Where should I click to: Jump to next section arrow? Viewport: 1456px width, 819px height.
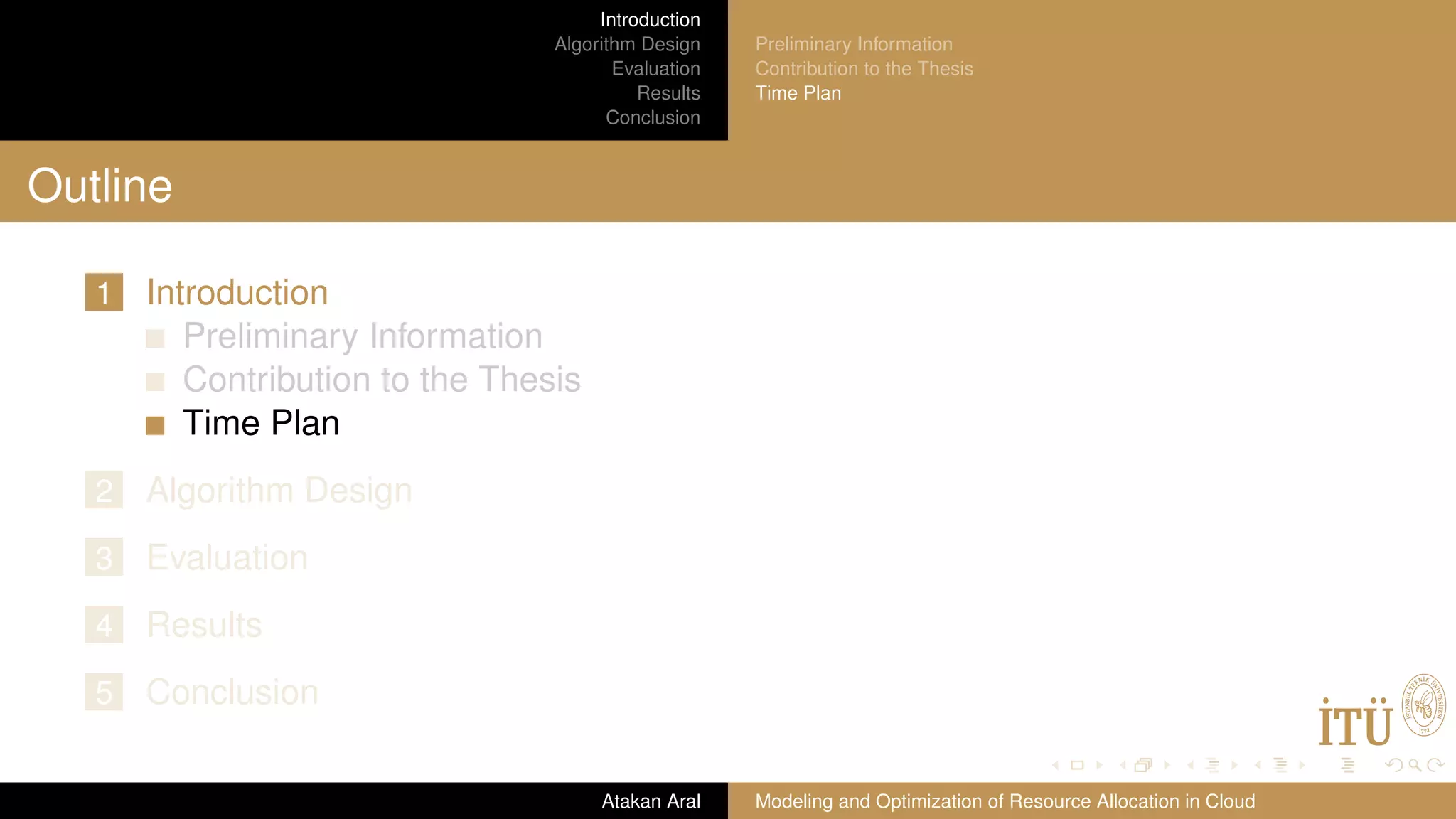(1302, 765)
